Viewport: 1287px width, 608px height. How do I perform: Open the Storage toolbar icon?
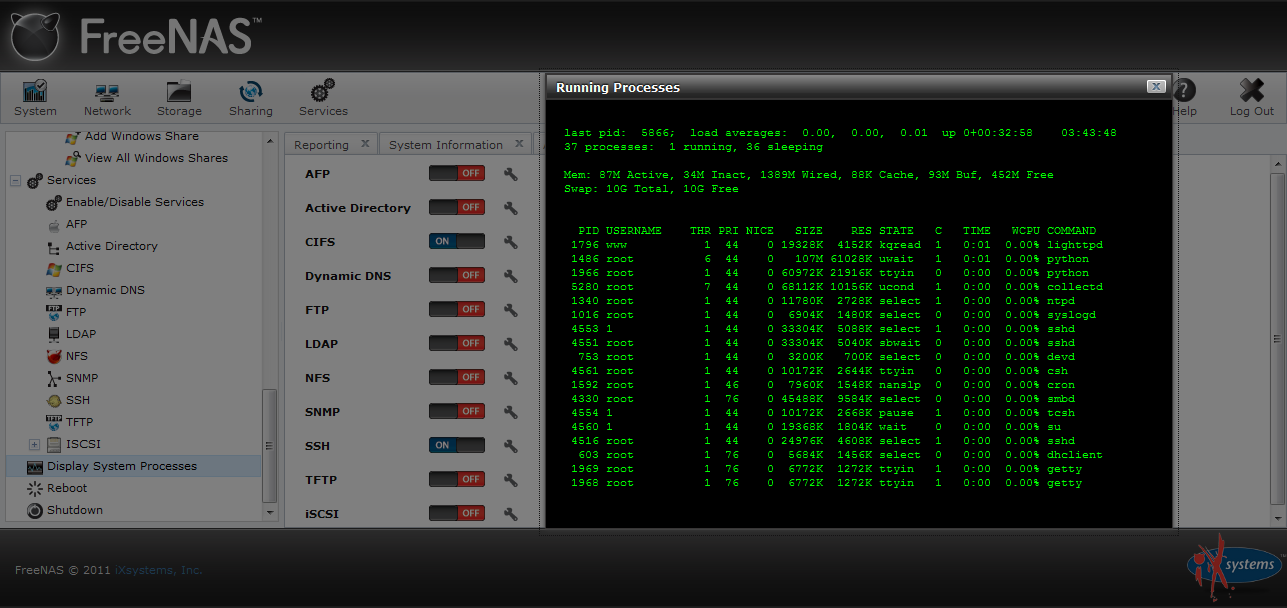click(x=179, y=98)
